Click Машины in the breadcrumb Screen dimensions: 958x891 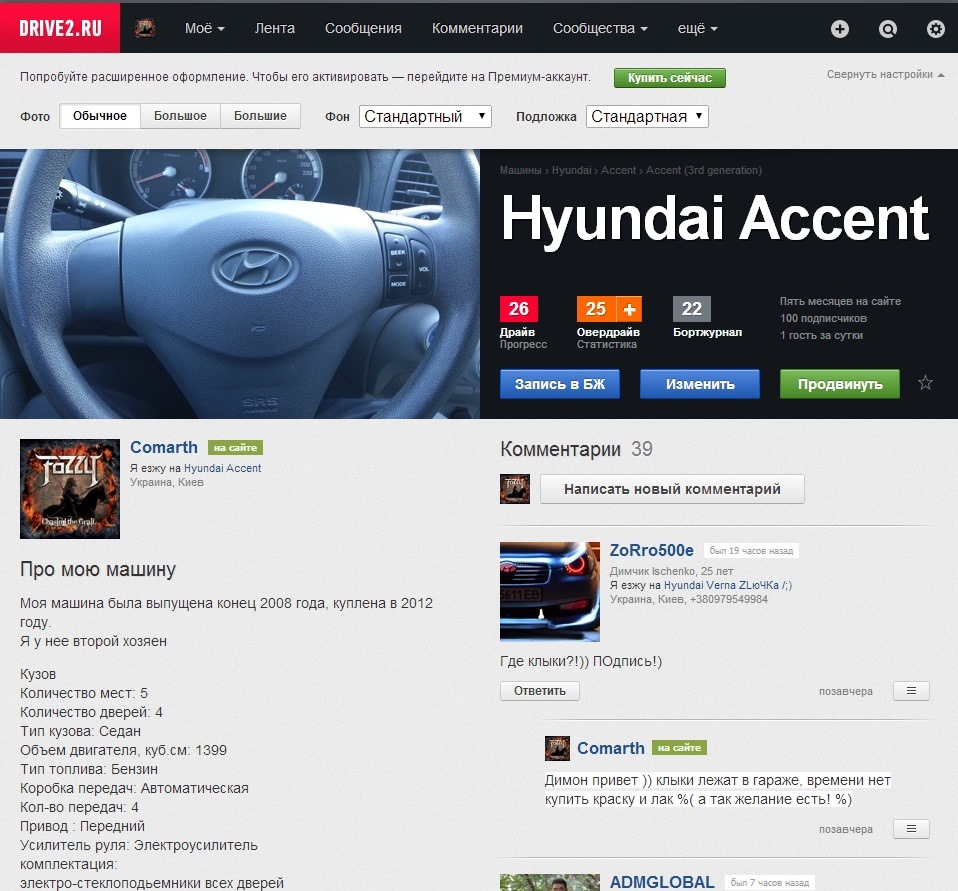tap(520, 170)
